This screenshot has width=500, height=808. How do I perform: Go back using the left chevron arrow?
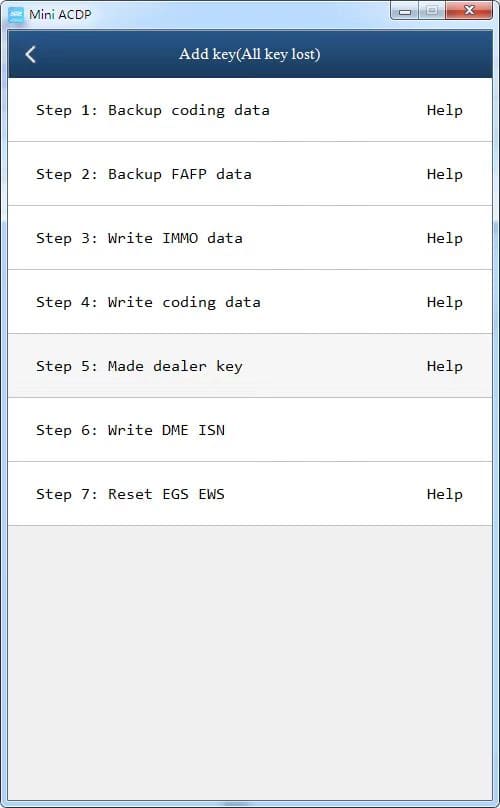click(30, 54)
